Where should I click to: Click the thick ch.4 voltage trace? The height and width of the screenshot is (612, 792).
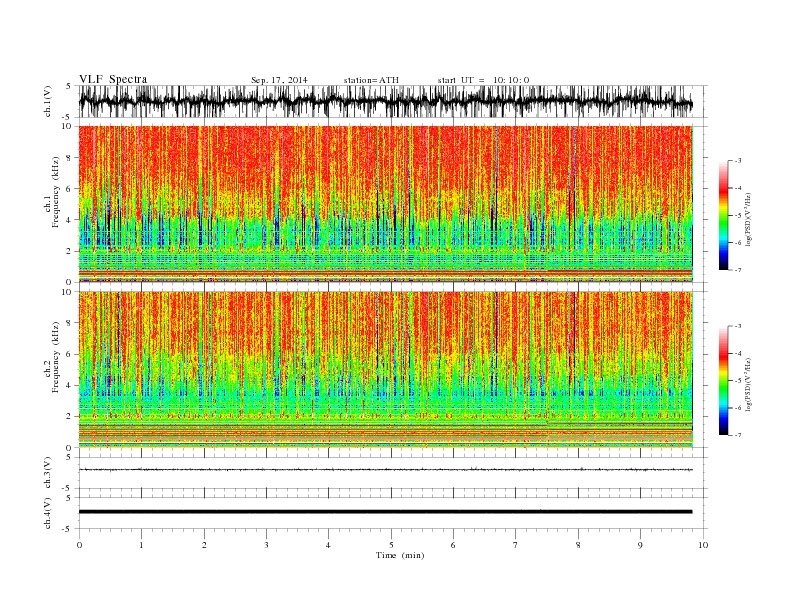click(385, 512)
